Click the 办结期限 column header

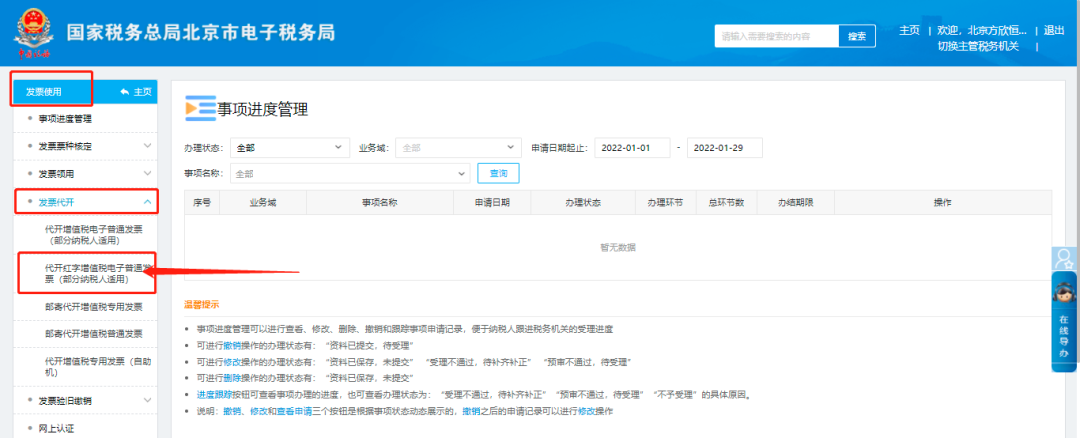coord(796,202)
